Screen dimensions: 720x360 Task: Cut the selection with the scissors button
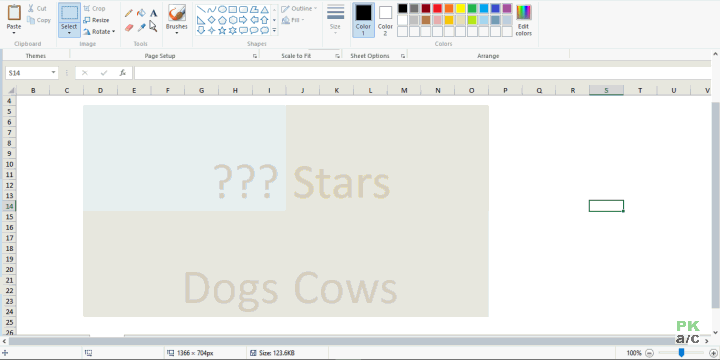[37, 8]
